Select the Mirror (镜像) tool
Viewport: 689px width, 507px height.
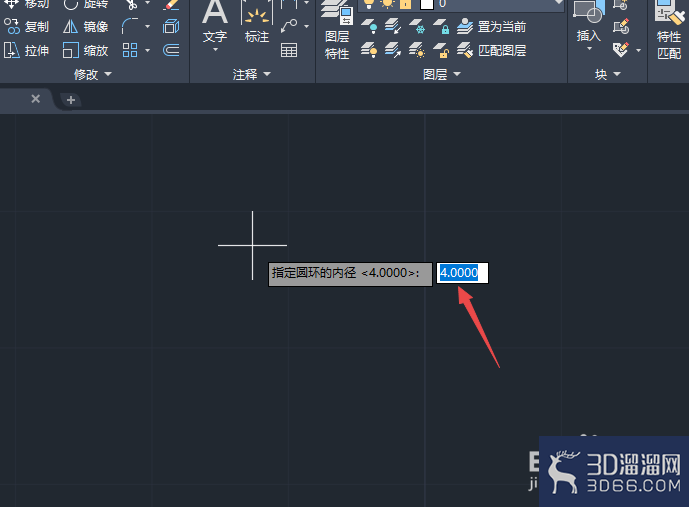(x=86, y=27)
